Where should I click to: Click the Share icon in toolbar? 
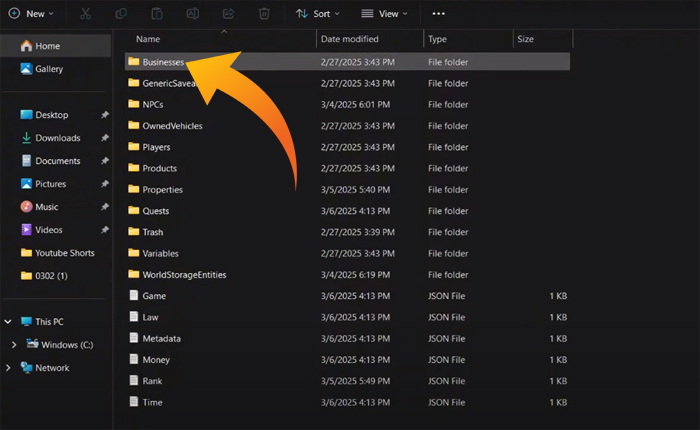click(x=228, y=14)
